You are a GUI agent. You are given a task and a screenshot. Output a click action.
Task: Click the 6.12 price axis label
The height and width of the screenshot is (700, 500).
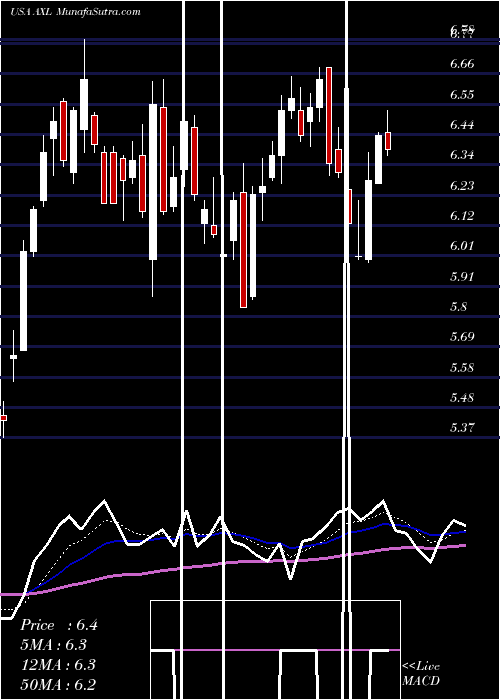click(x=462, y=216)
